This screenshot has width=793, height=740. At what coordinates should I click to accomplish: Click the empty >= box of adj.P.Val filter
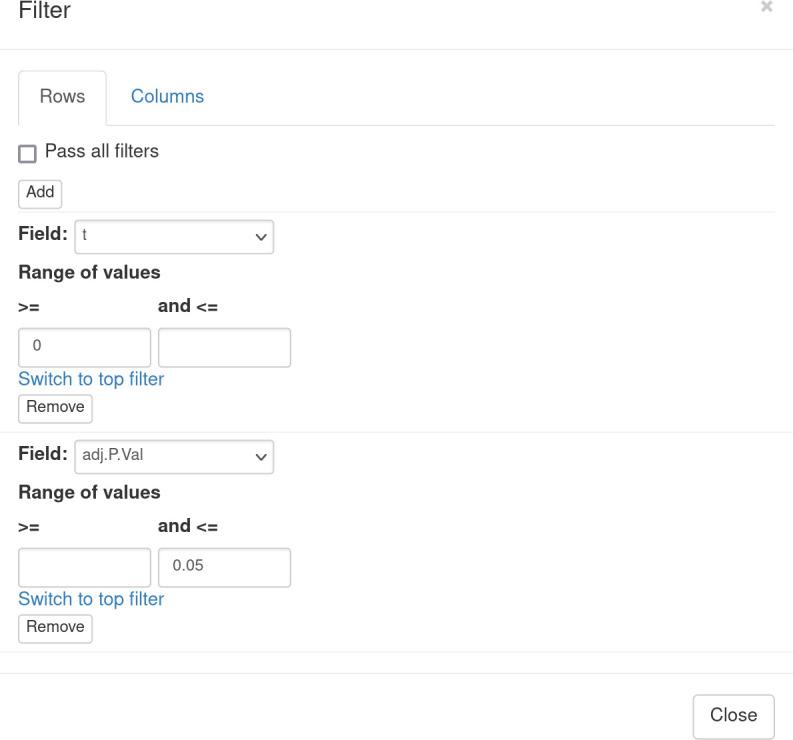(x=85, y=567)
